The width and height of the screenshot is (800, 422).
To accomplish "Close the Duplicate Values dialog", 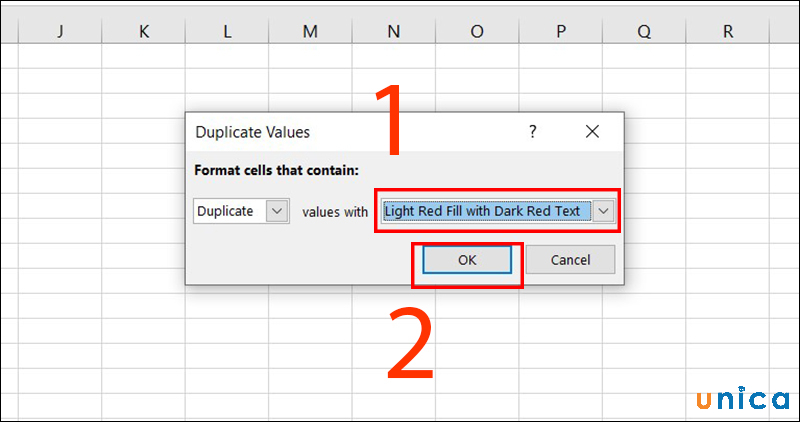I will pyautogui.click(x=592, y=131).
